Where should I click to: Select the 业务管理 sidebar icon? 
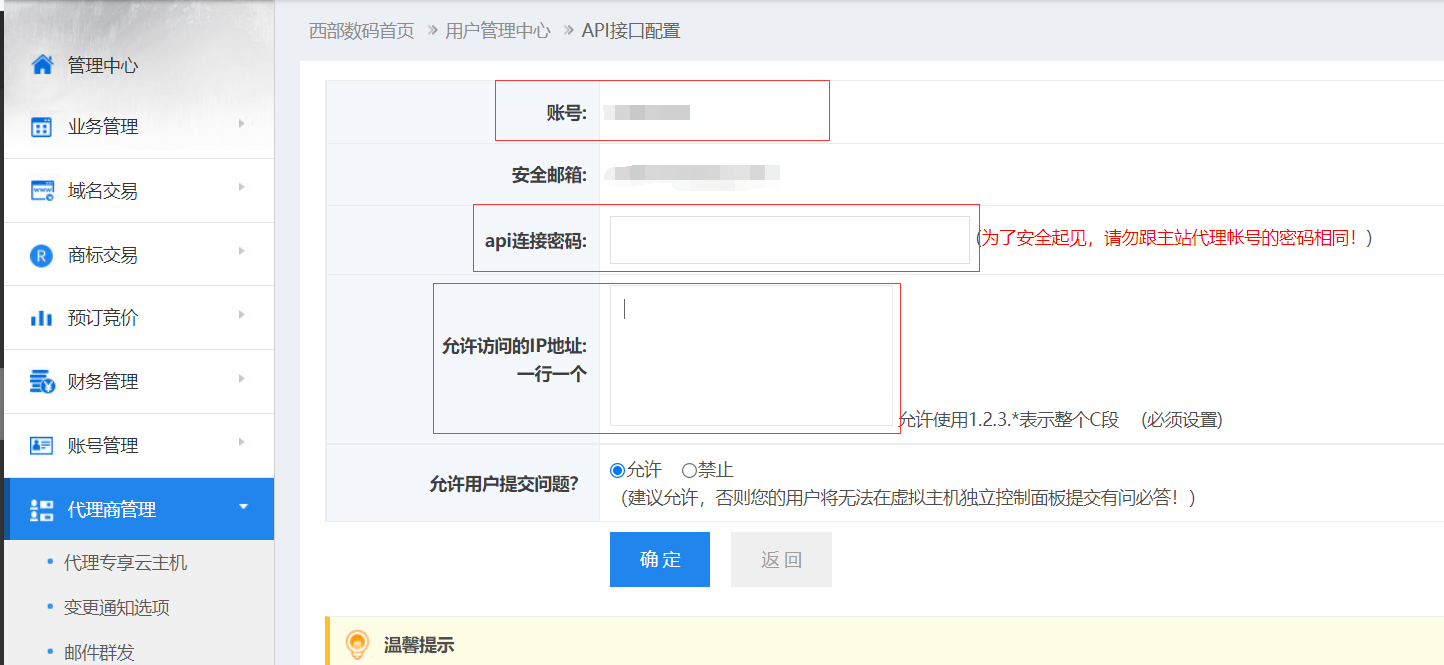tap(42, 126)
